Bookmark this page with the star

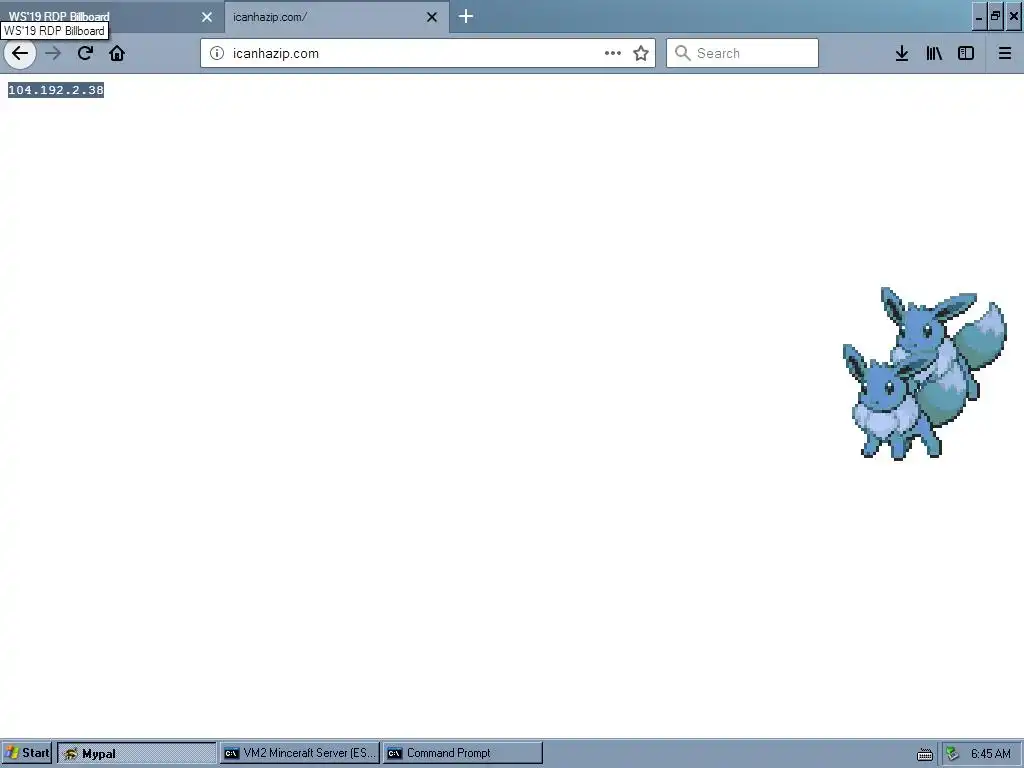641,54
